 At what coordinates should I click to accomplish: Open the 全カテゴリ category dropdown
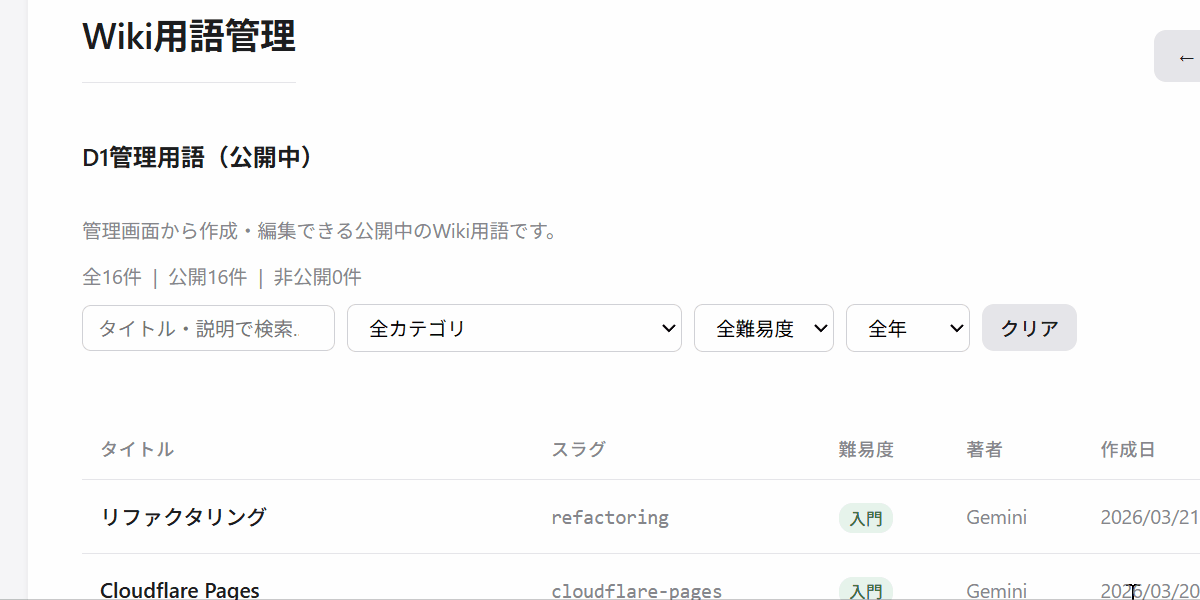[514, 328]
